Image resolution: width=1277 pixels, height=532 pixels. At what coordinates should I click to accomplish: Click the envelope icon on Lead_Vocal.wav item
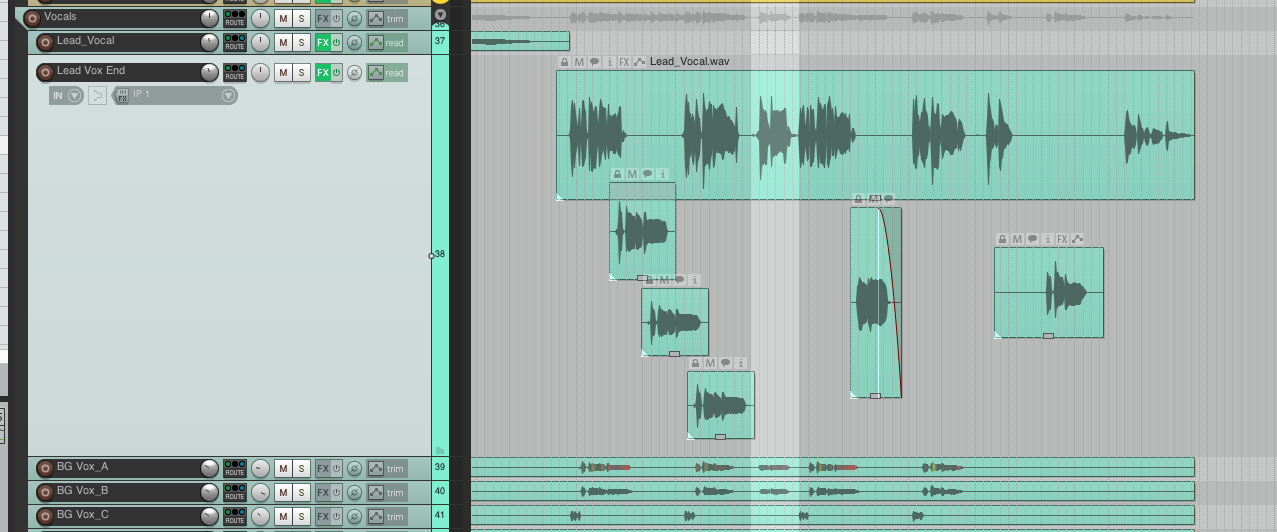[x=639, y=62]
